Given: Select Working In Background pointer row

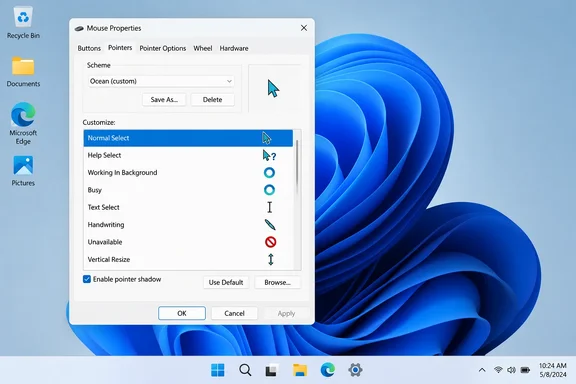Looking at the screenshot, I should 188,172.
